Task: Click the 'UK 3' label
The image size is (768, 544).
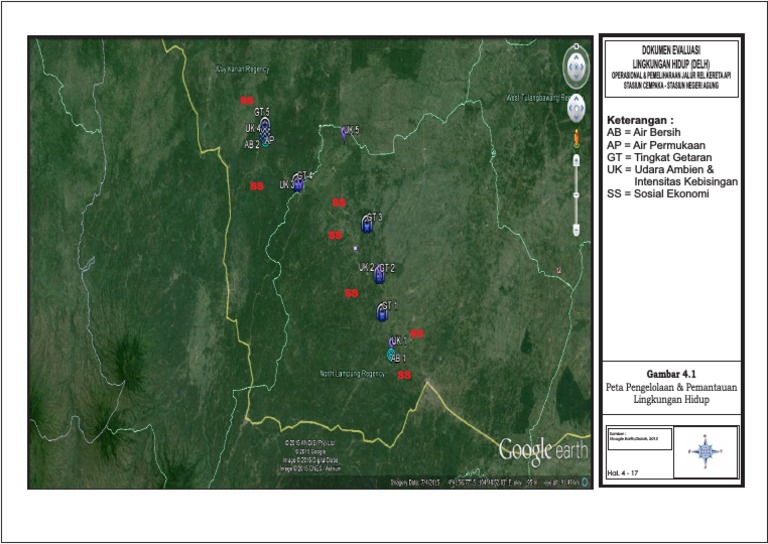Action: pos(287,185)
